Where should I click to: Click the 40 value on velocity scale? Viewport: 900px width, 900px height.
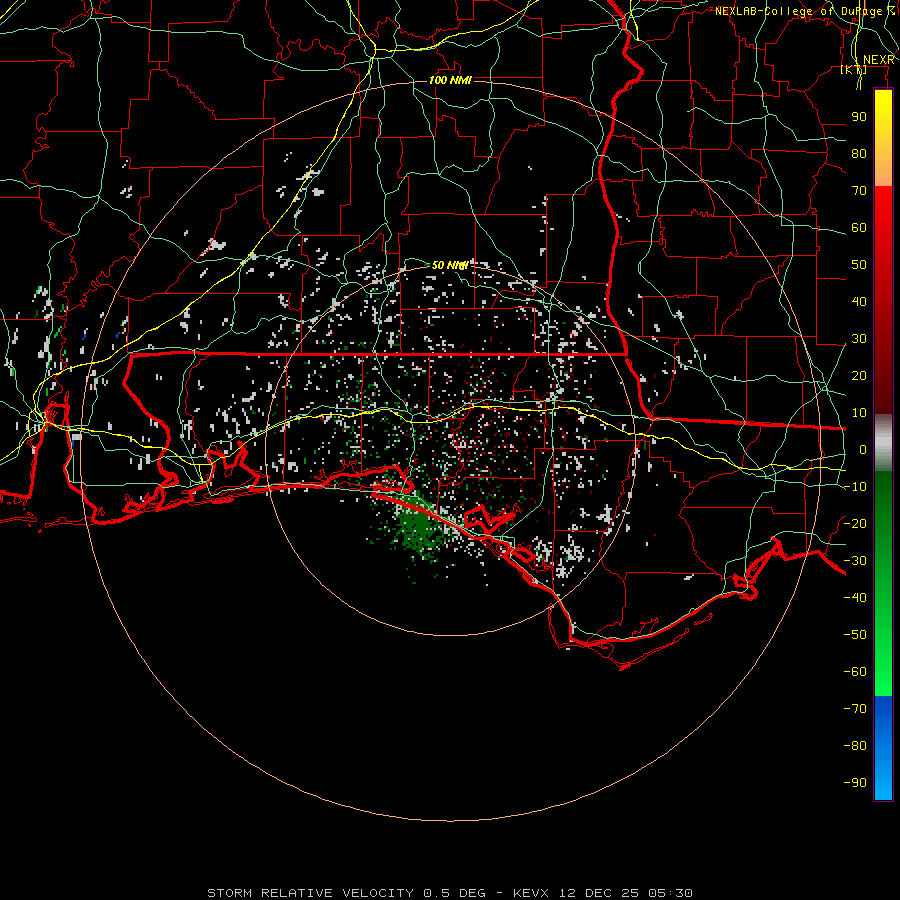(x=859, y=302)
